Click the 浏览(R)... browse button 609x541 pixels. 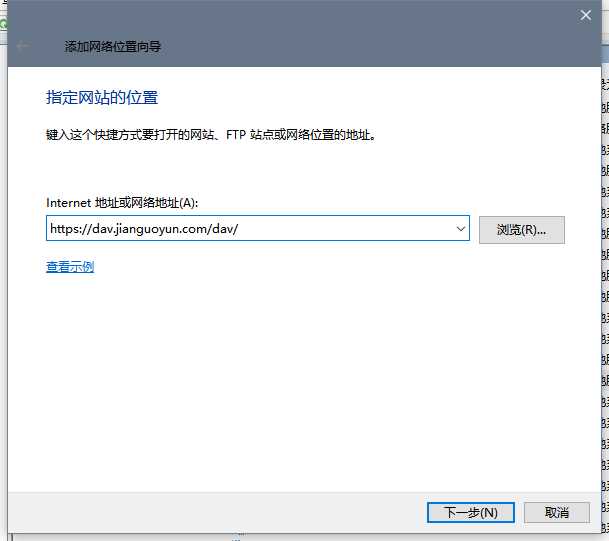coord(522,230)
